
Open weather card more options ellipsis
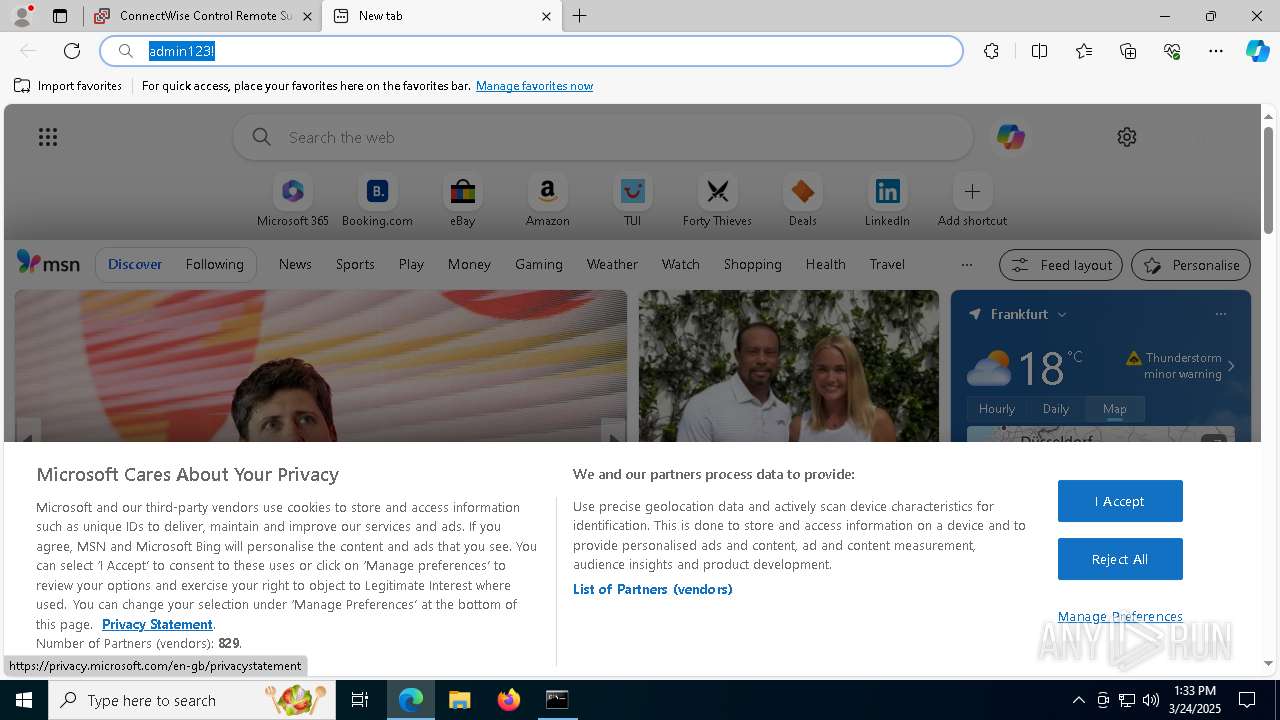pyautogui.click(x=1220, y=314)
